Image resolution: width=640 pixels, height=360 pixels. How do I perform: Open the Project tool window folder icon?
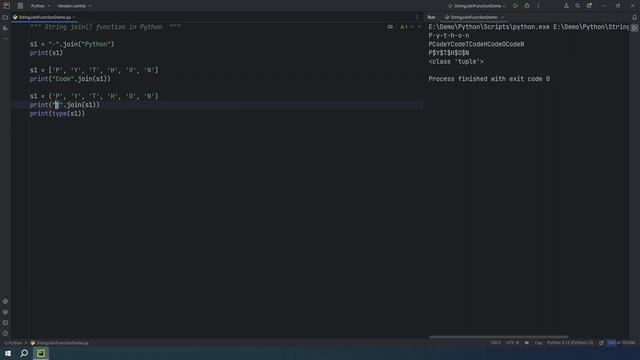[x=5, y=18]
